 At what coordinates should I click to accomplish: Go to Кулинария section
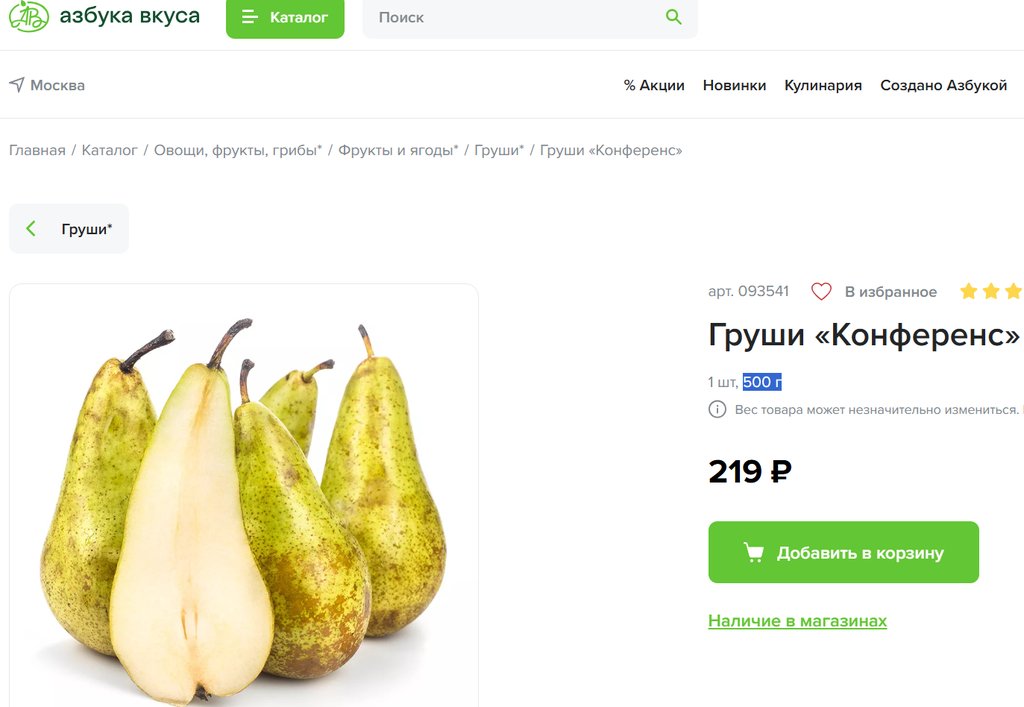(823, 86)
